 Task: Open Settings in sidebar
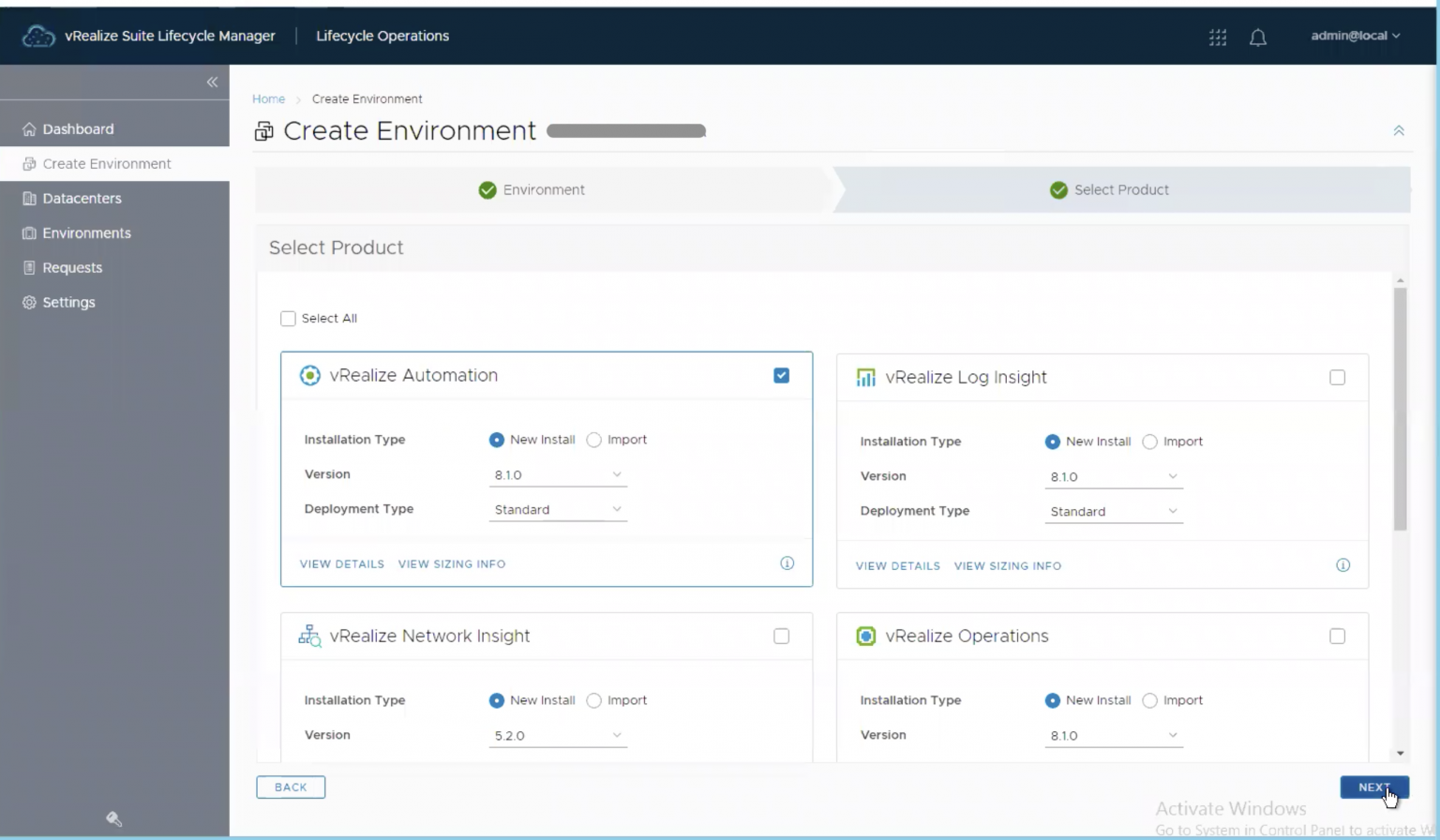pos(114,303)
